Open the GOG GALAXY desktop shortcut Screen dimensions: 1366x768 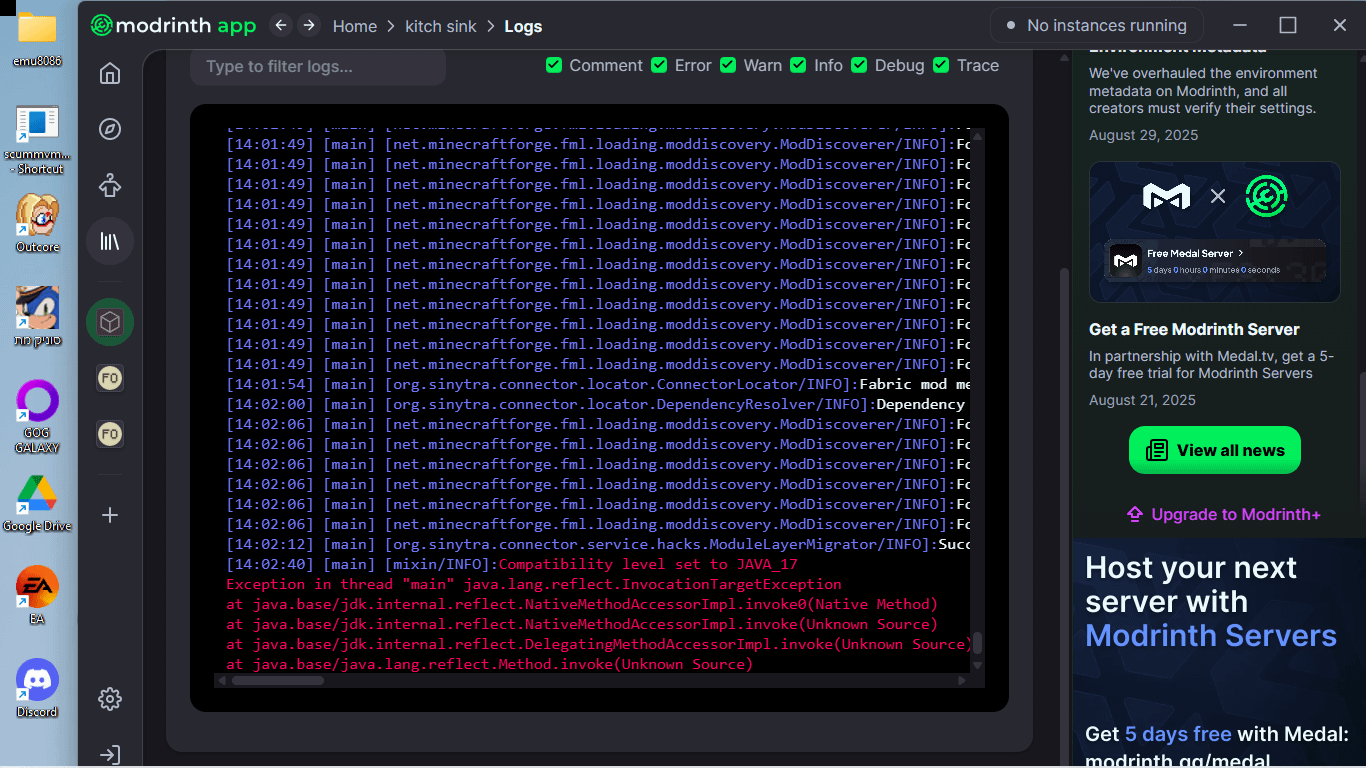point(37,417)
